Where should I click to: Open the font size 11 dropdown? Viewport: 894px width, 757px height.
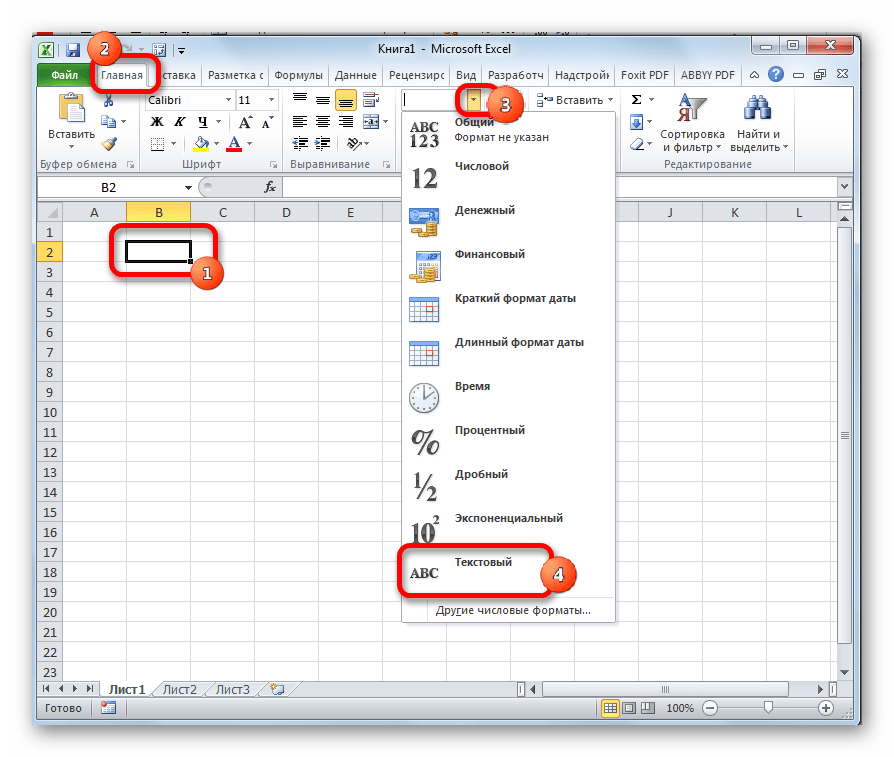coord(271,101)
